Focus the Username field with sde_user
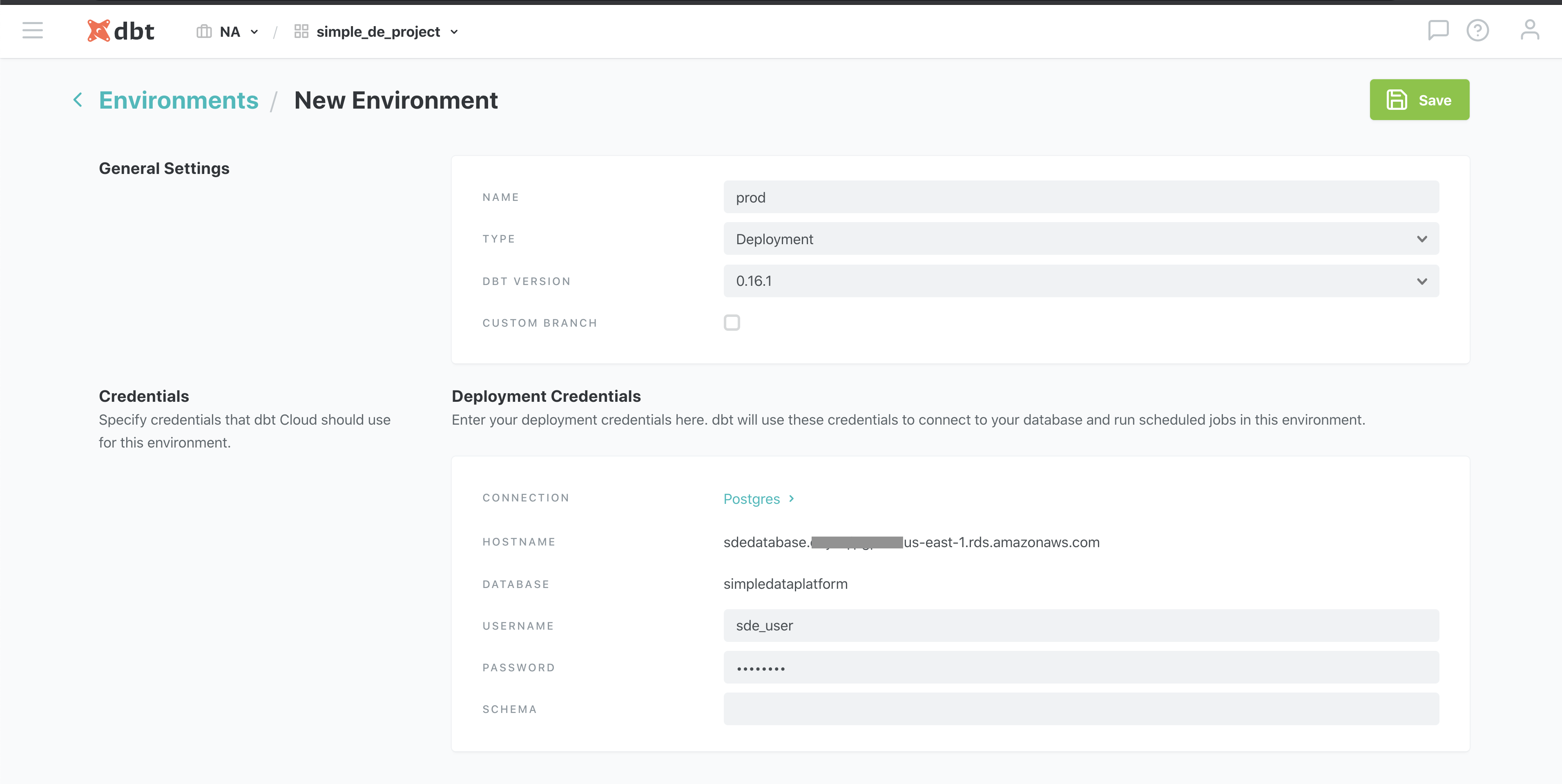This screenshot has width=1562, height=784. [1080, 626]
